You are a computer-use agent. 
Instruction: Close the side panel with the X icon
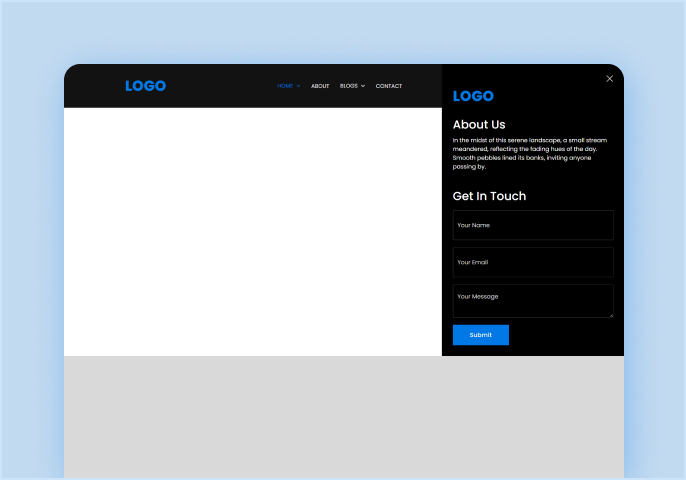(x=609, y=79)
